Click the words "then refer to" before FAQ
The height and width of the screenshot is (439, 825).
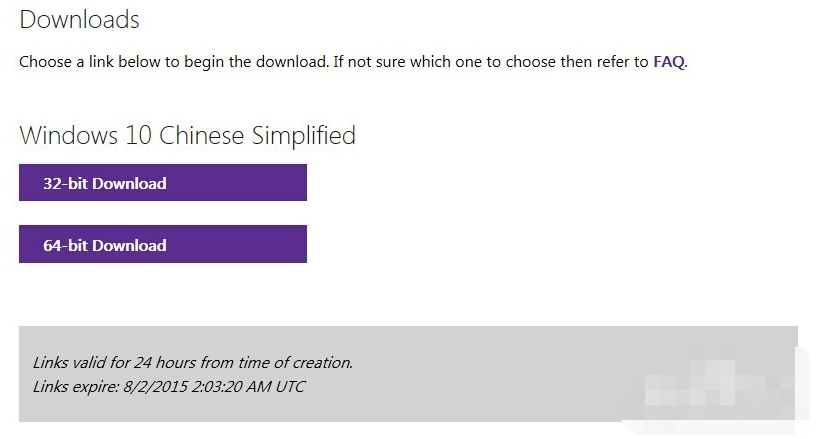601,62
